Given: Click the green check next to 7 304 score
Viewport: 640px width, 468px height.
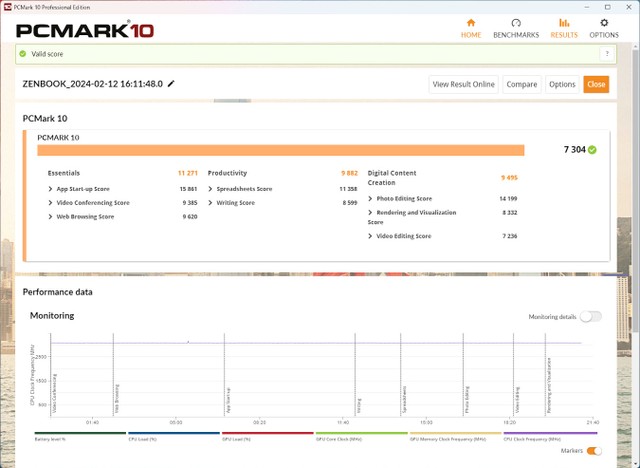Looking at the screenshot, I should pos(592,150).
